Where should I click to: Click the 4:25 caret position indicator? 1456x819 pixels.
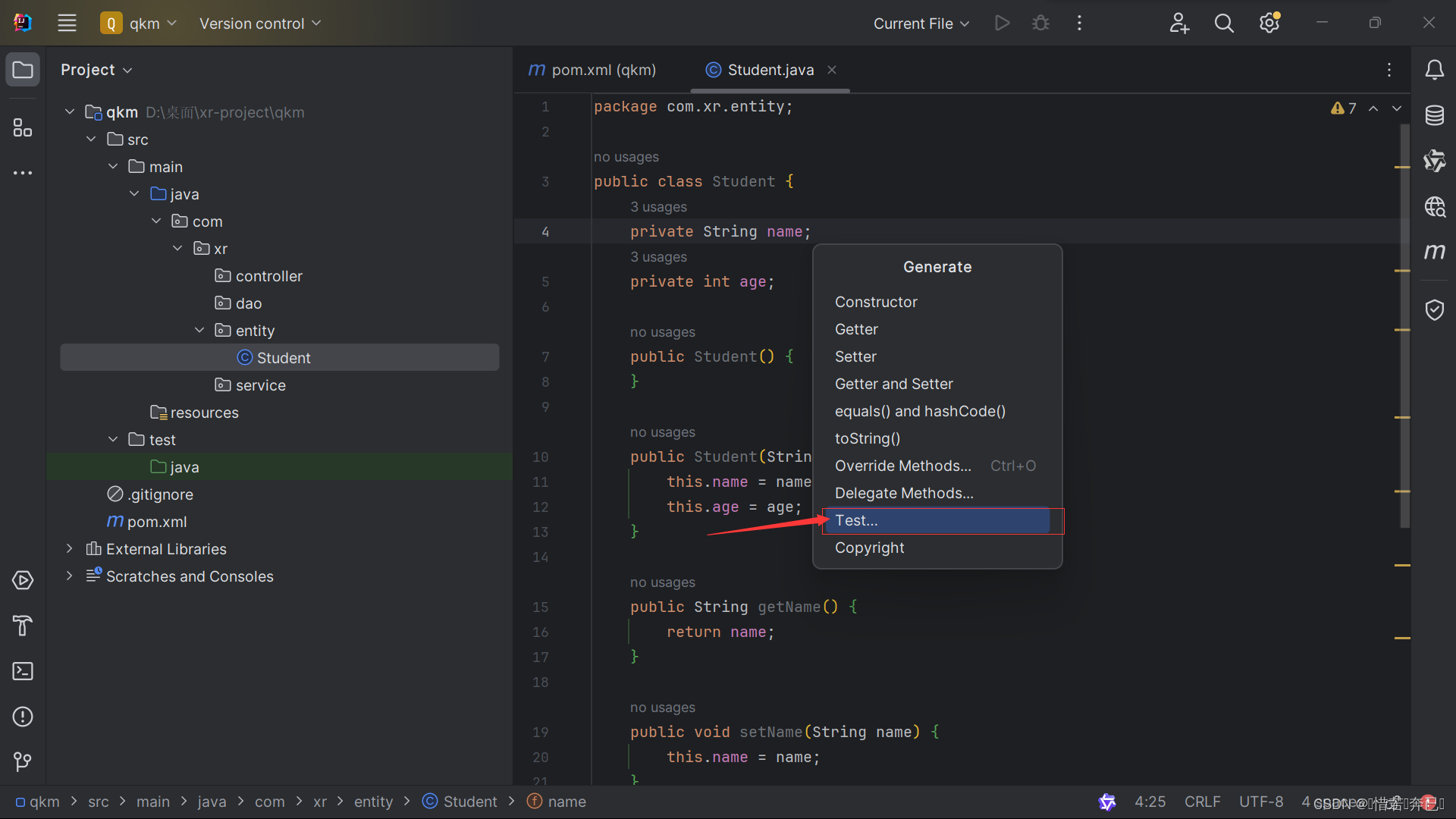[1150, 802]
